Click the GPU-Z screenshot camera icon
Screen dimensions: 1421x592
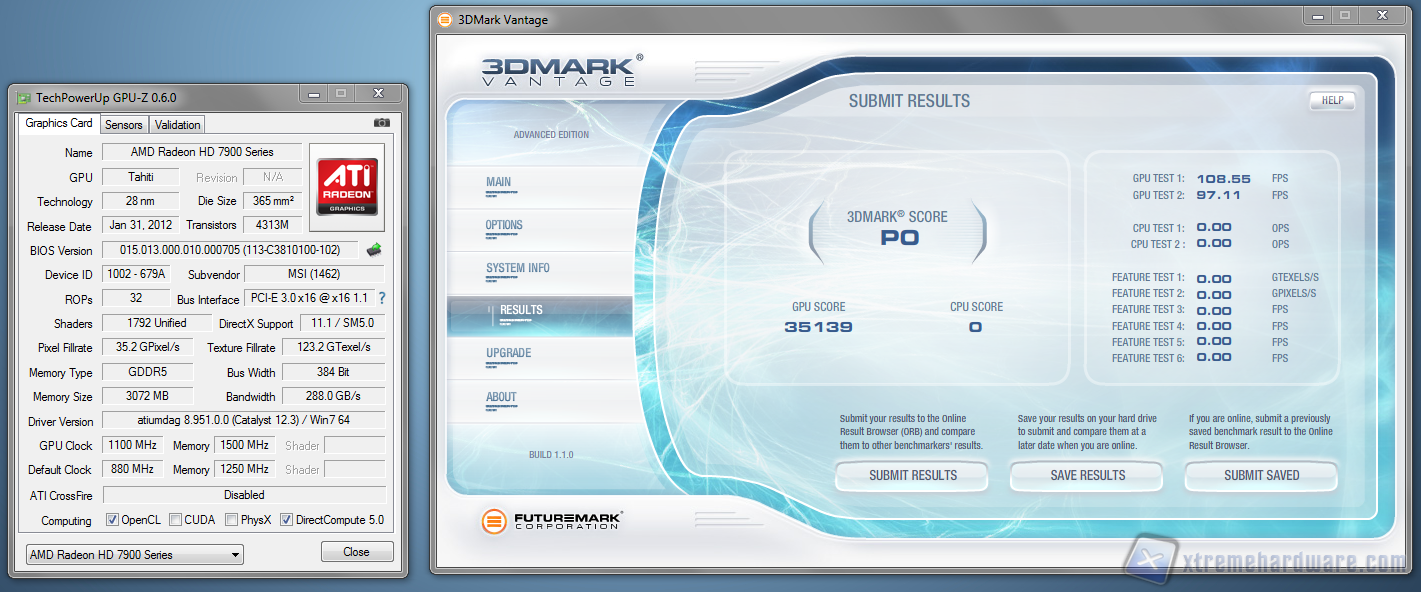381,123
